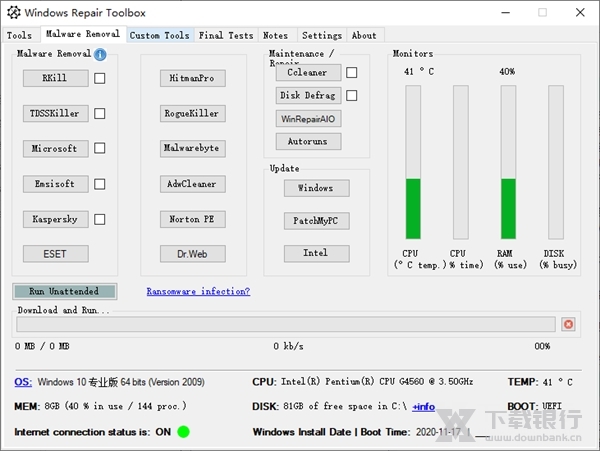Launch RKill
Viewport: 600px width, 451px height.
click(56, 78)
